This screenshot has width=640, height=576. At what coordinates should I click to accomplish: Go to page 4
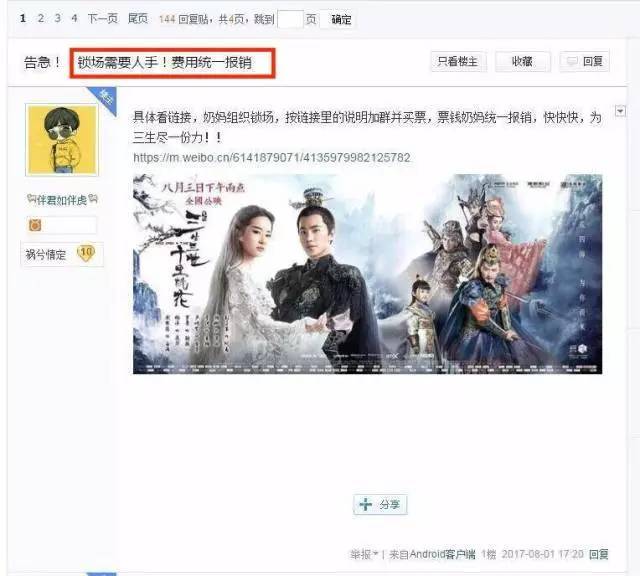pyautogui.click(x=74, y=18)
